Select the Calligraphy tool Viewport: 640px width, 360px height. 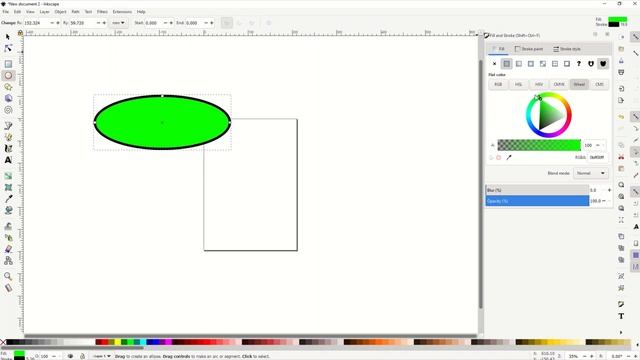pos(8,149)
